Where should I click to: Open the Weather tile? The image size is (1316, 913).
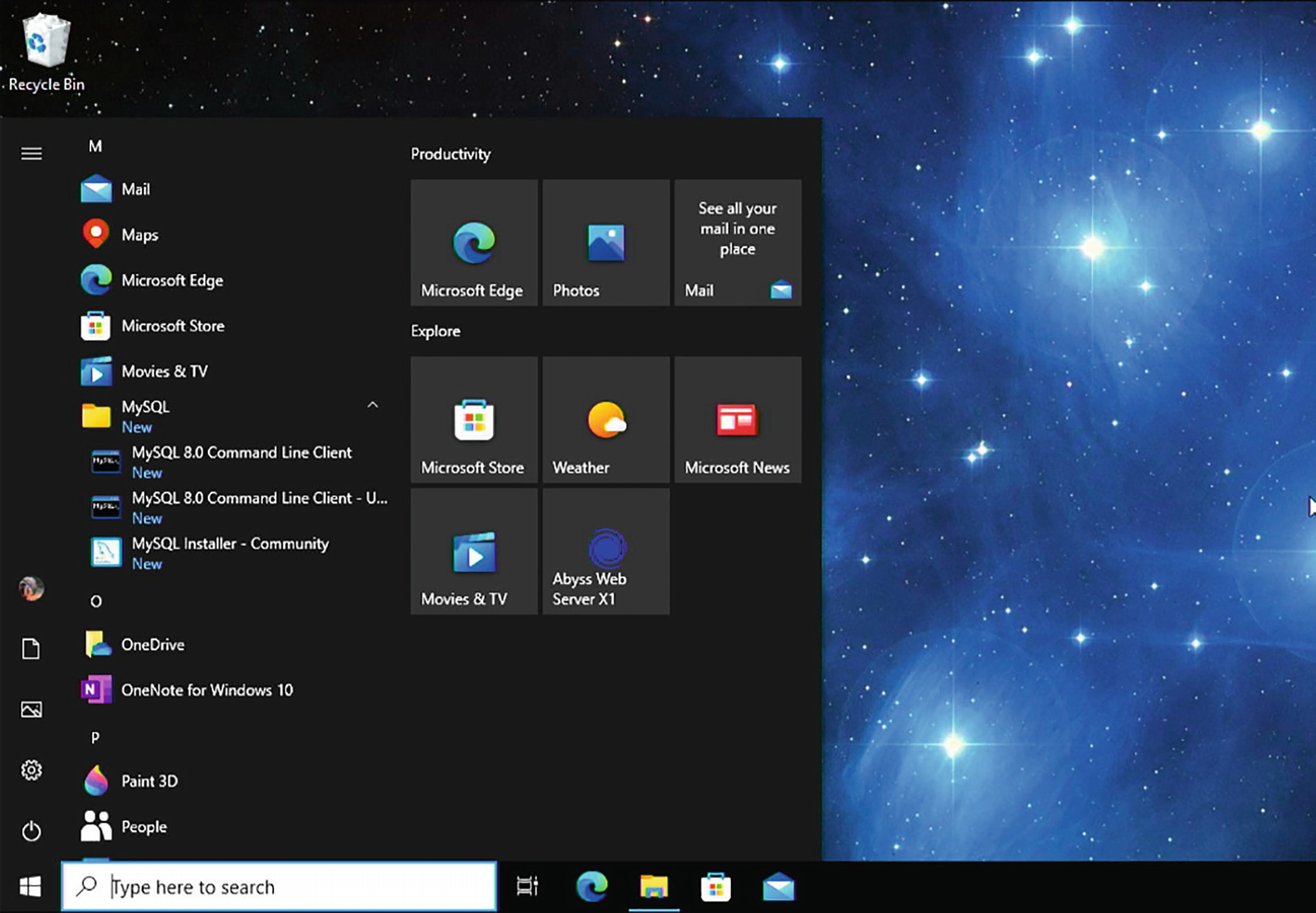click(x=606, y=420)
